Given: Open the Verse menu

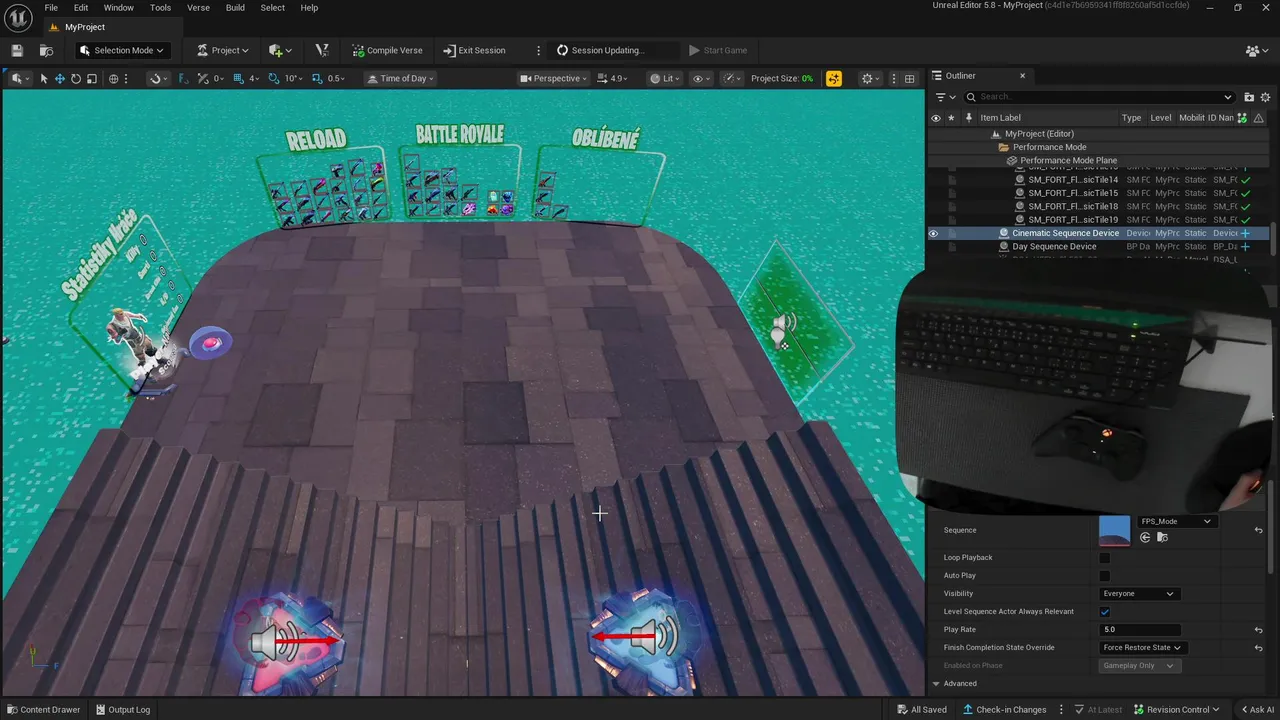Looking at the screenshot, I should 198,7.
